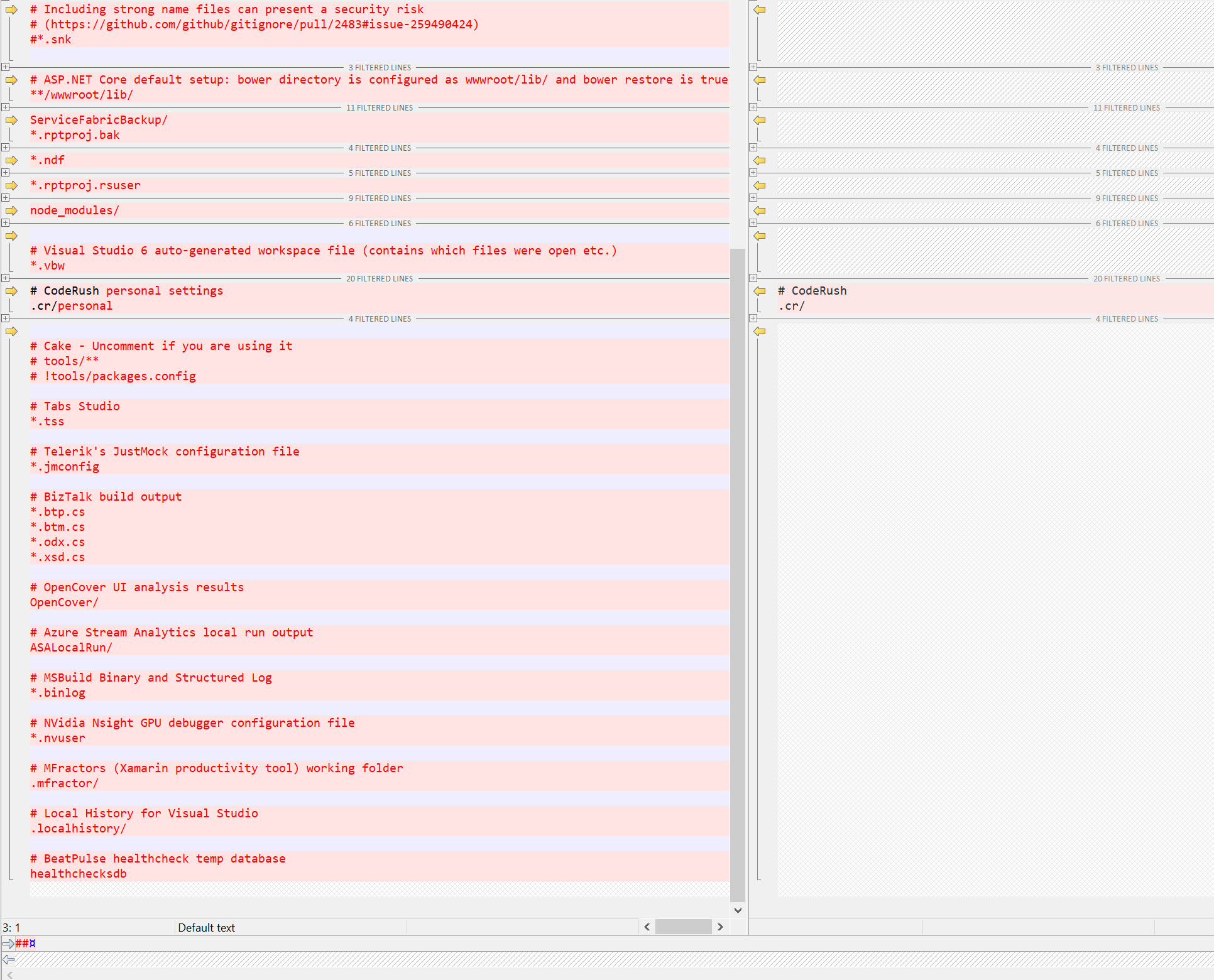Click the horizontal scrollbar thumb
1214x980 pixels.
click(683, 927)
